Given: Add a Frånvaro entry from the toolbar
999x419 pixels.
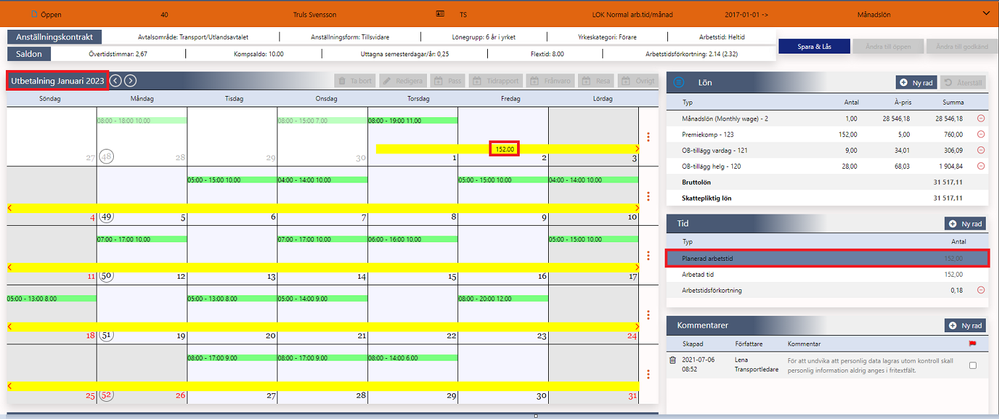Looking at the screenshot, I should (x=549, y=82).
